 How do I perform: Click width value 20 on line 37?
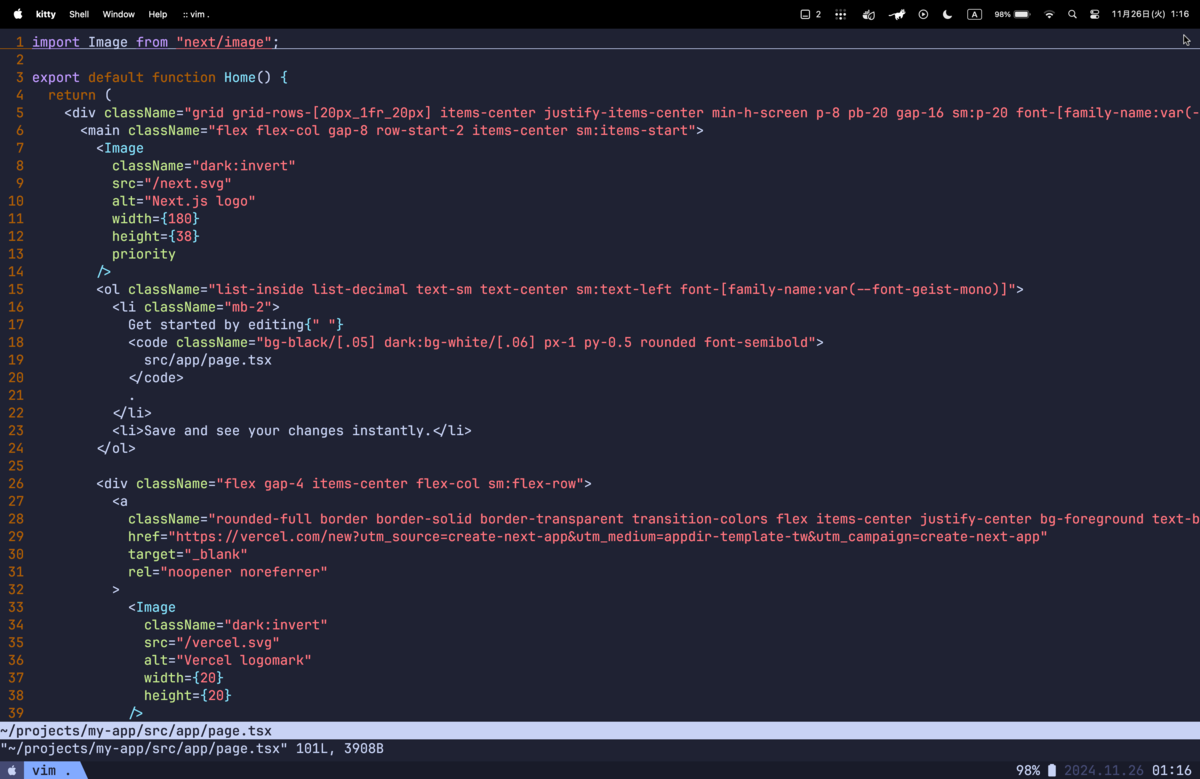pyautogui.click(x=208, y=678)
